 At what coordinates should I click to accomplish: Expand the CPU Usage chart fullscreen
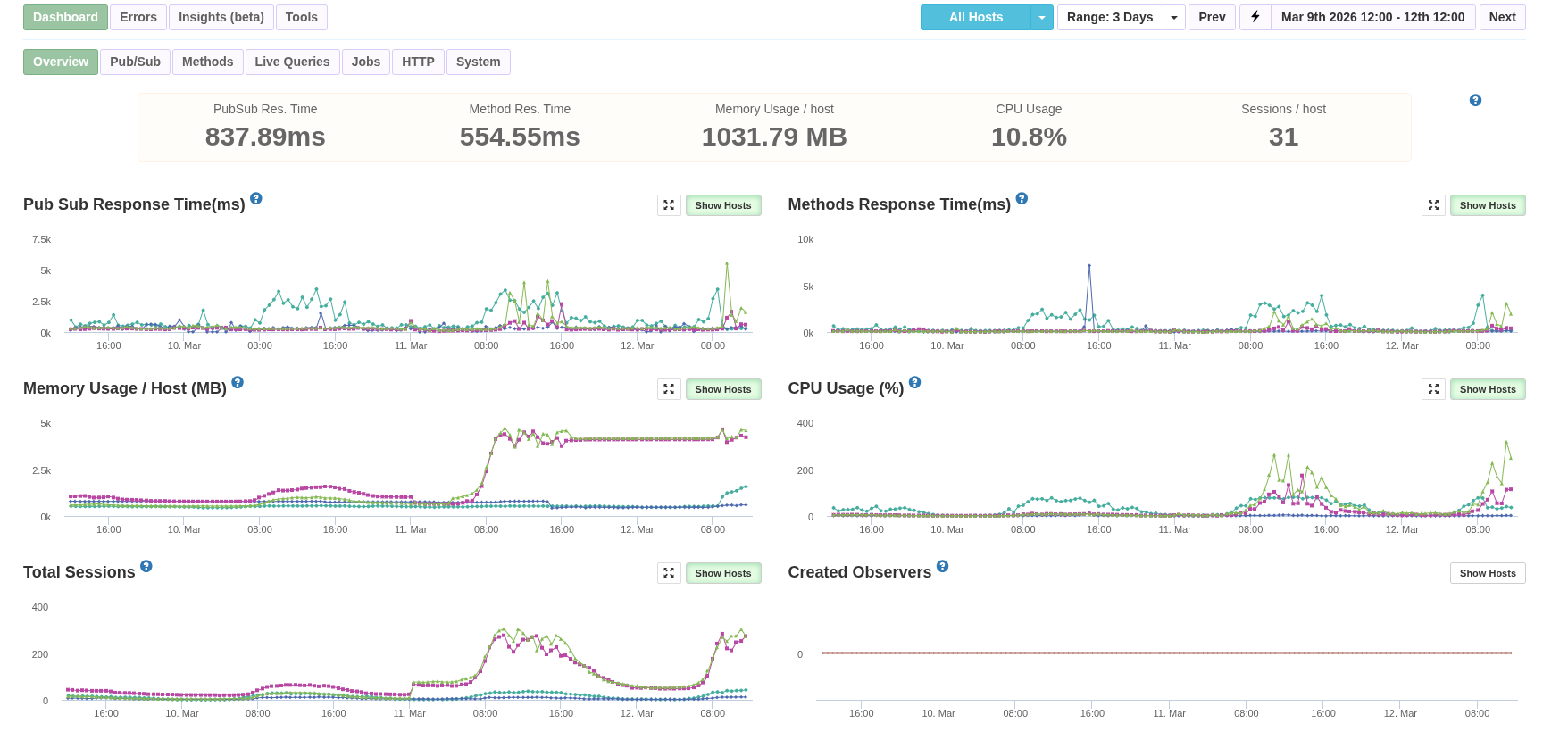pos(1433,389)
